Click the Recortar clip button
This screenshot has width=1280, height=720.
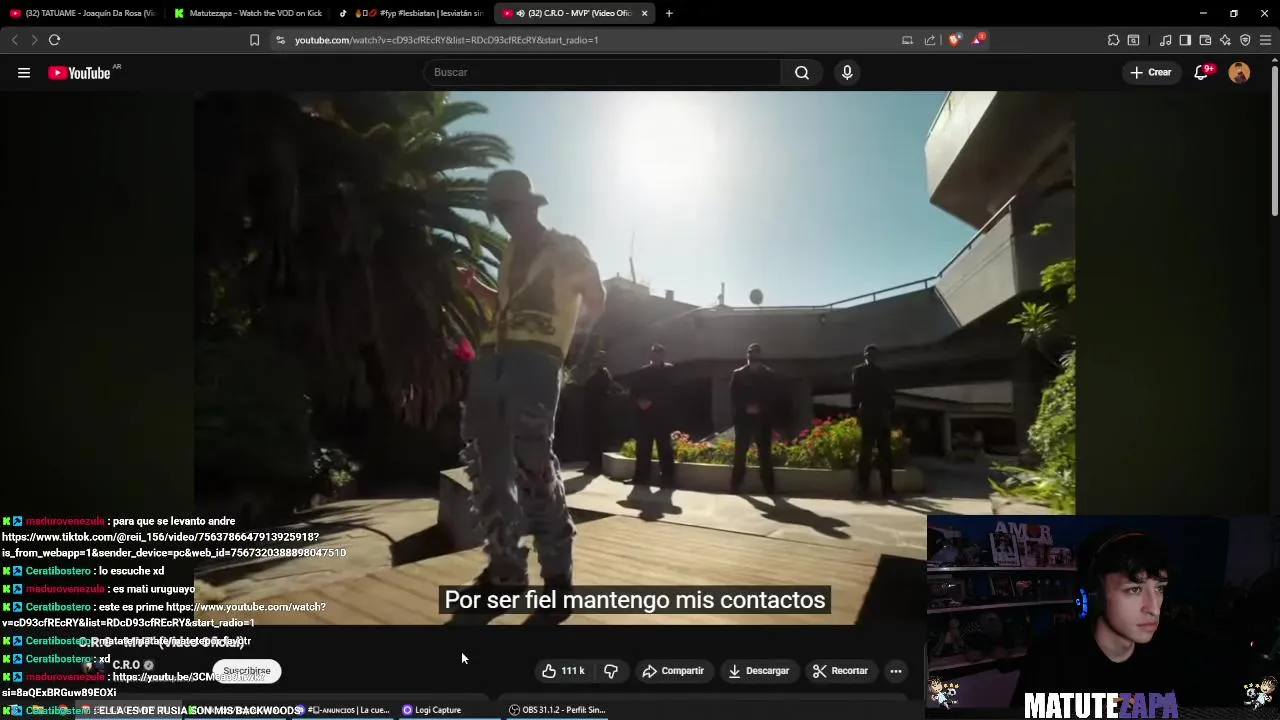[840, 671]
